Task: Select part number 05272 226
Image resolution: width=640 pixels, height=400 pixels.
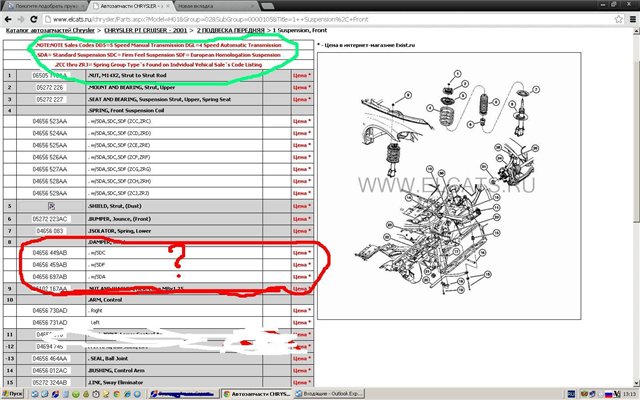Action: click(50, 87)
